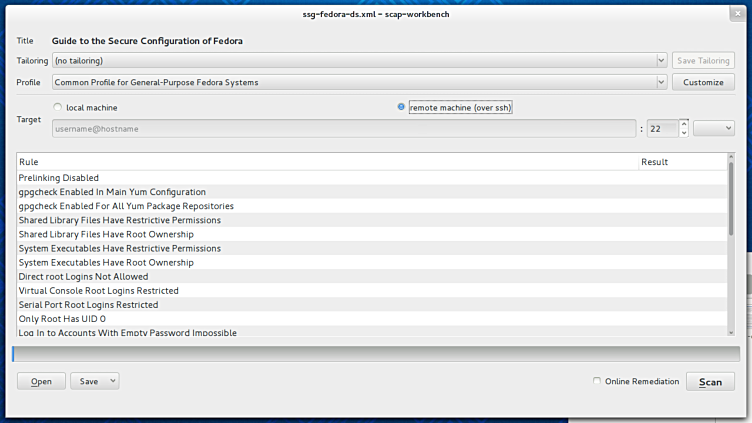The image size is (752, 423).
Task: Enable the Online Remediation checkbox
Action: coord(597,381)
